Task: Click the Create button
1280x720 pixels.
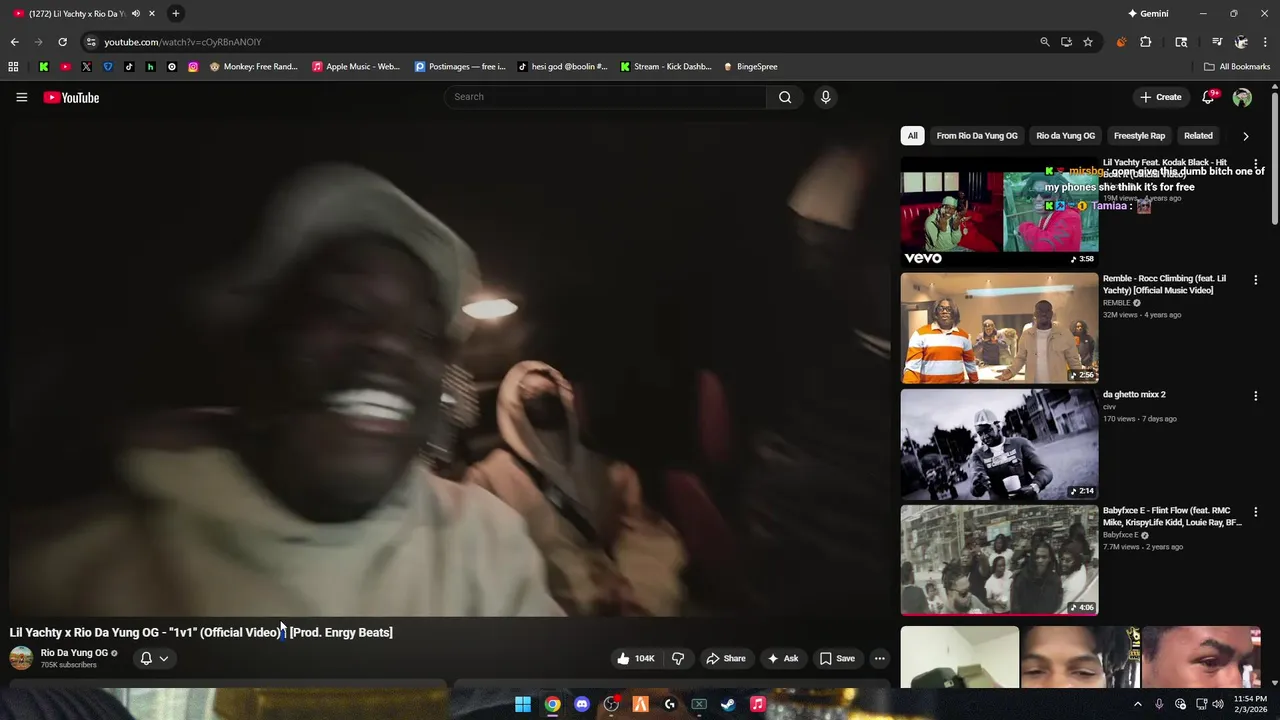Action: coord(1160,97)
